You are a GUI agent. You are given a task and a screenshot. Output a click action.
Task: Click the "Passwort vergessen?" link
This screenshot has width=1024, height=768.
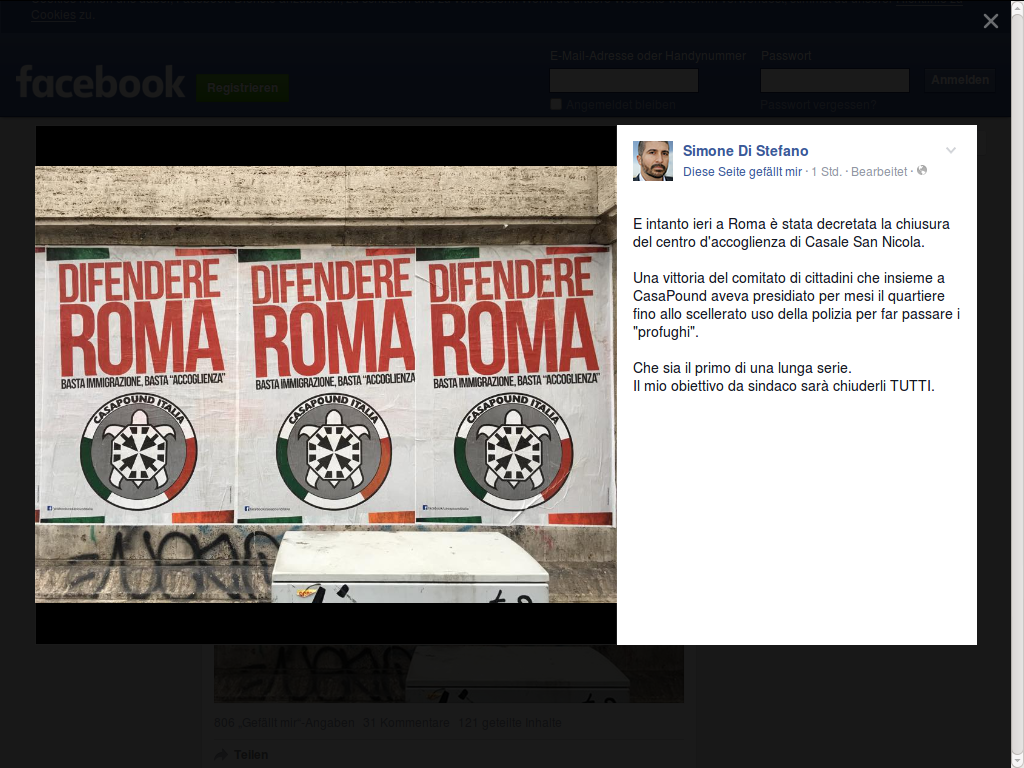[x=818, y=104]
